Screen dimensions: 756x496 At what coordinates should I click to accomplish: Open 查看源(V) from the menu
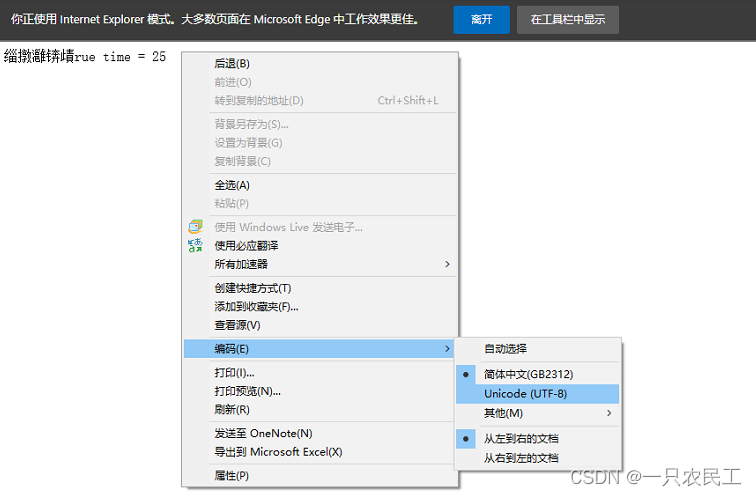tap(320, 325)
